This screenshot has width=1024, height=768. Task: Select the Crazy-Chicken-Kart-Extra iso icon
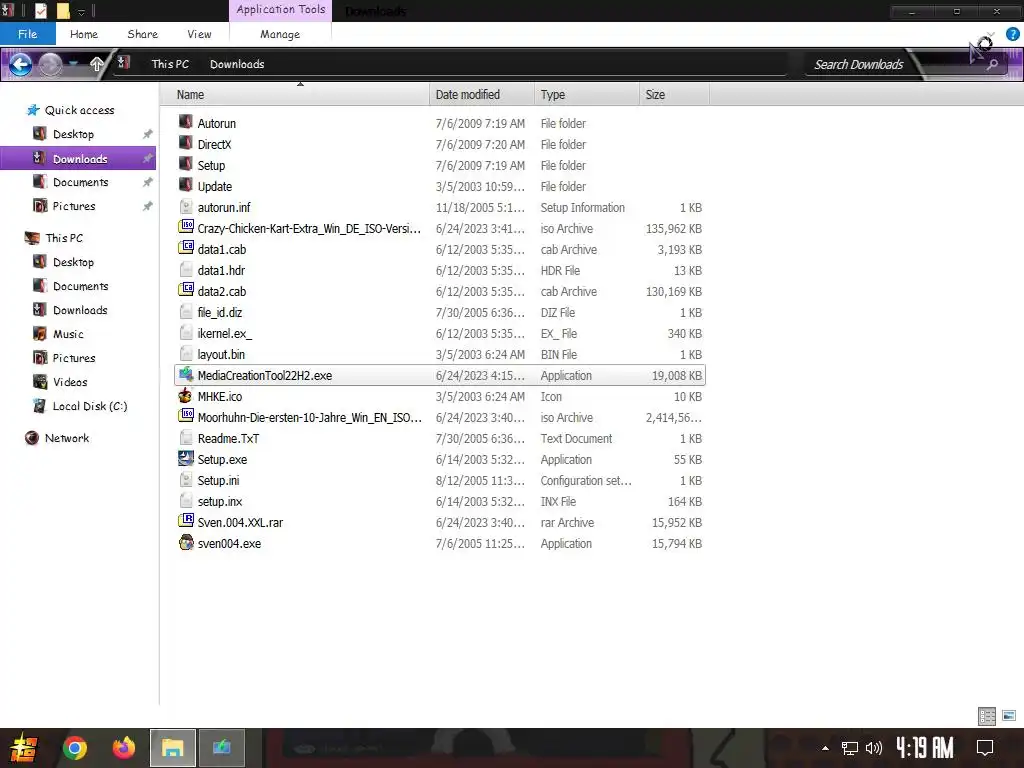coord(185,227)
